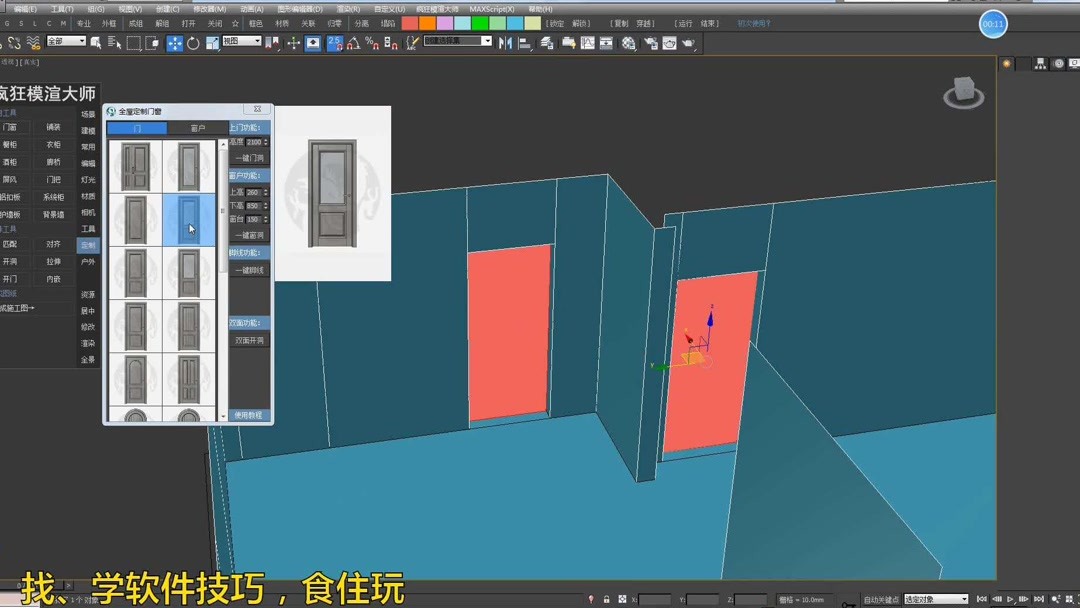Screen dimensions: 1080x608
Task: Select the Select and Scale tool
Action: tap(213, 44)
